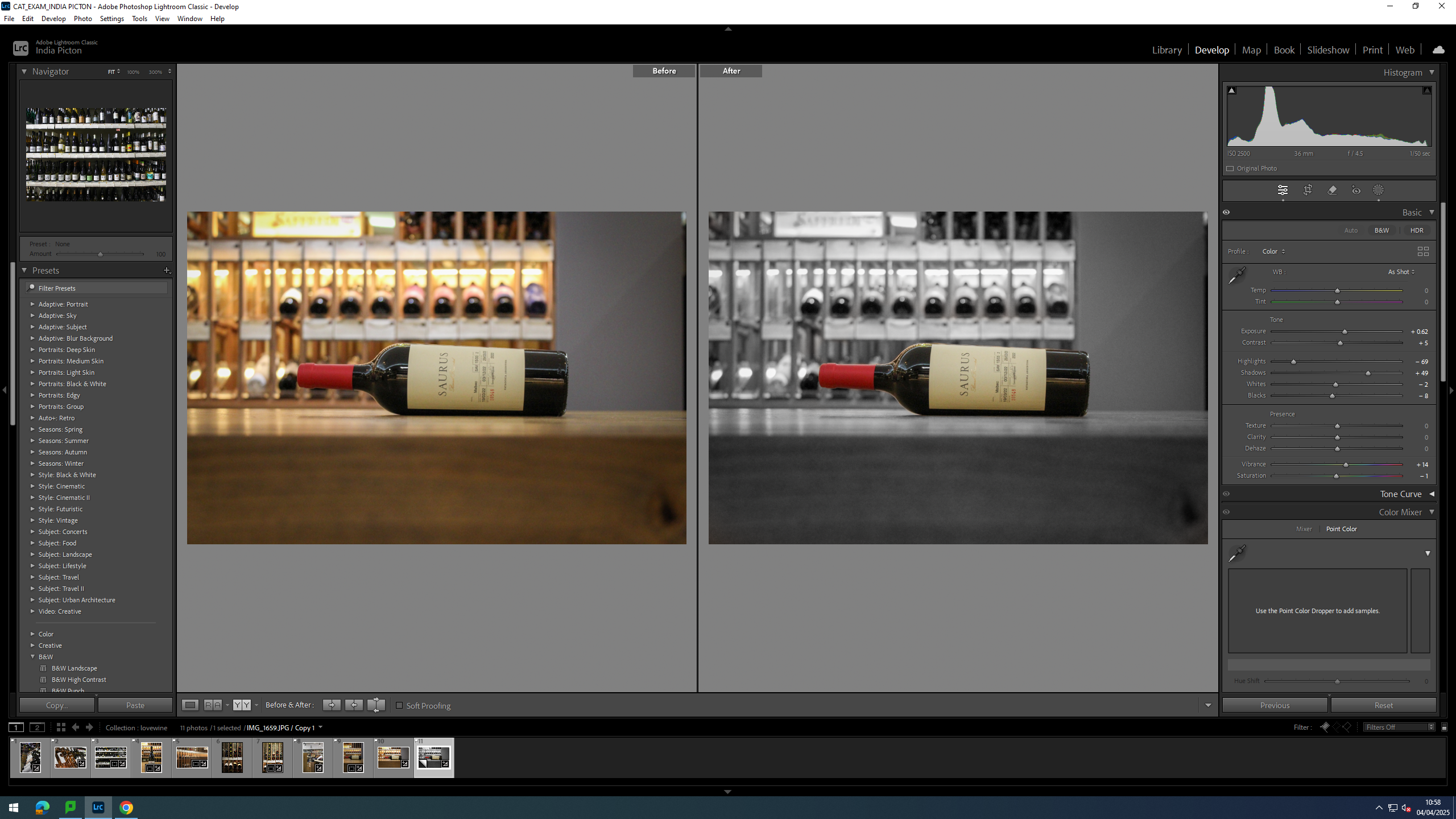Add a new preset with plus icon
Image resolution: width=1456 pixels, height=819 pixels.
167,271
